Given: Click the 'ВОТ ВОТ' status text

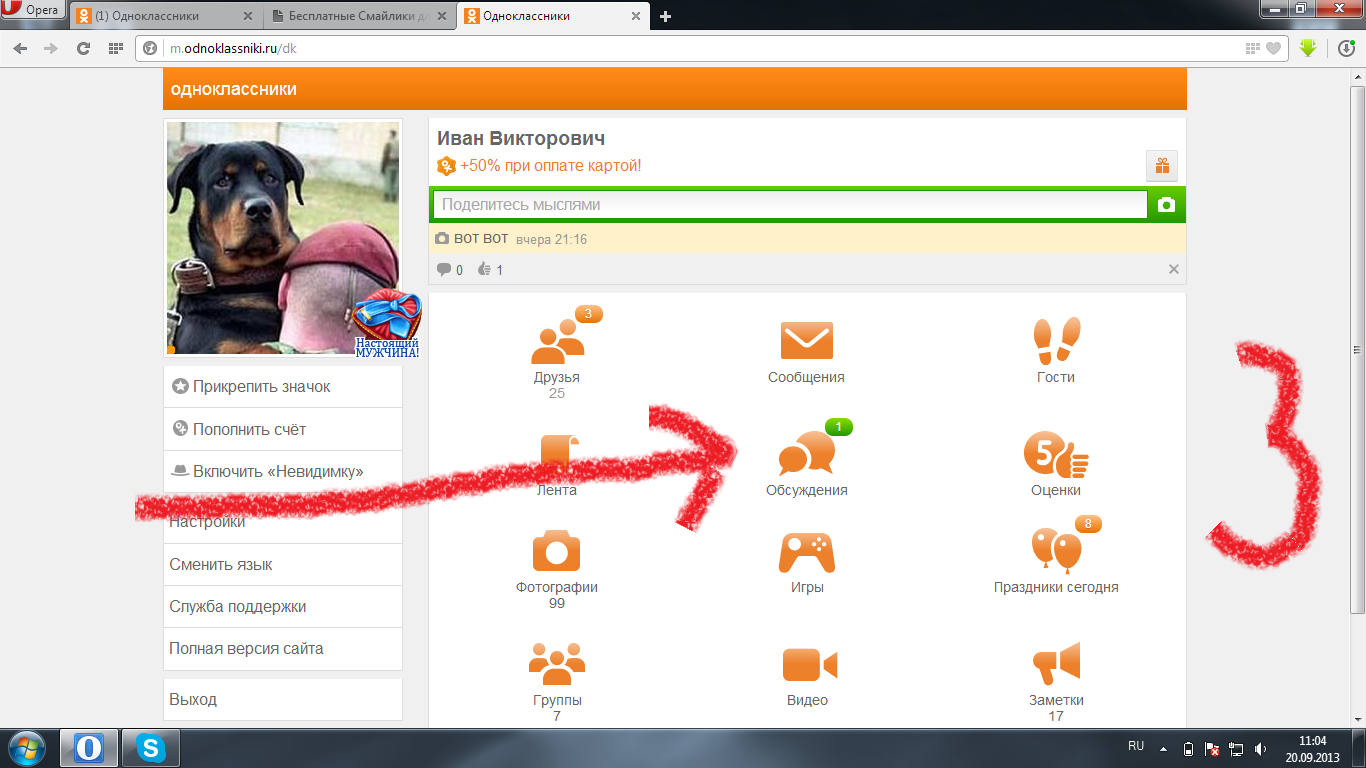Looking at the screenshot, I should (x=481, y=240).
